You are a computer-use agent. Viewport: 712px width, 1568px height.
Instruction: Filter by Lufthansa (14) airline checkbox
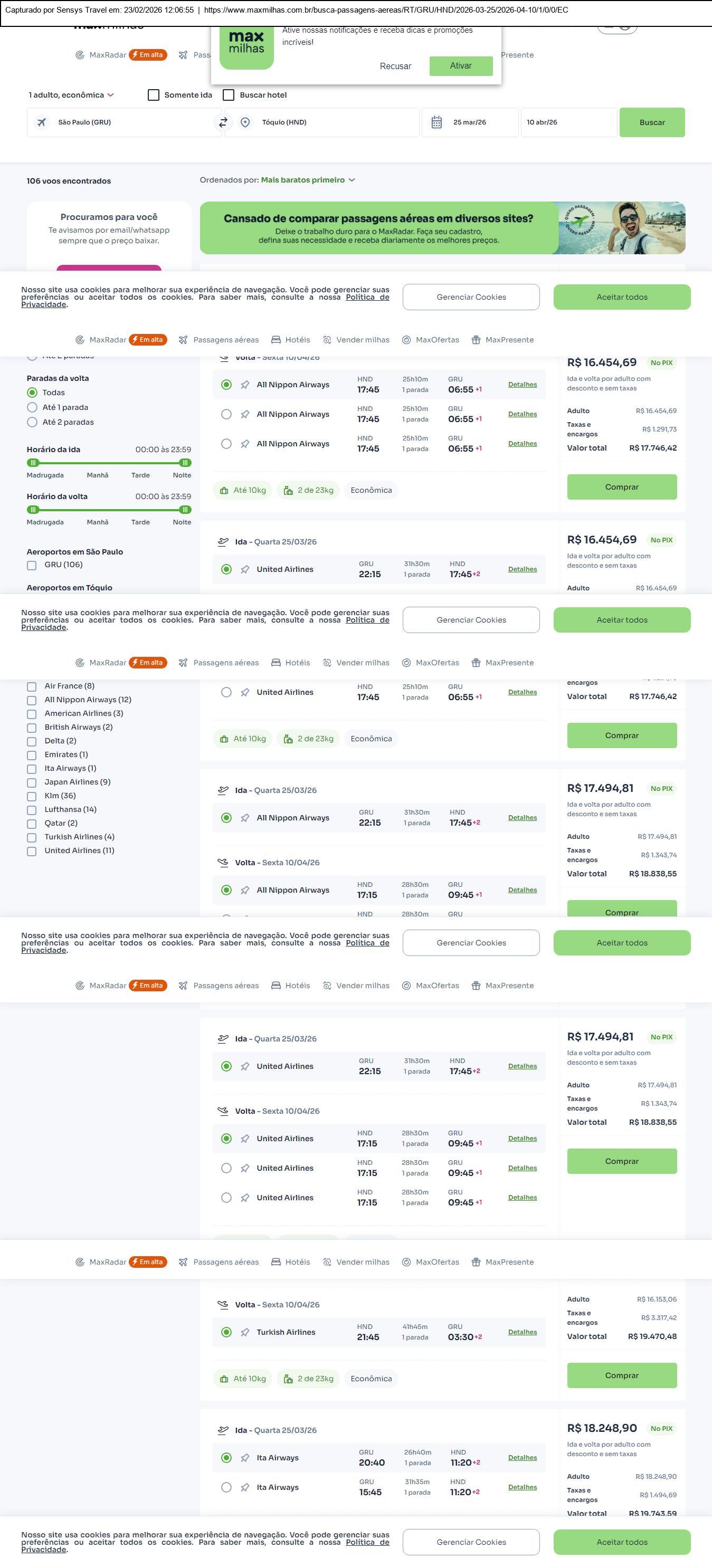pos(32,810)
